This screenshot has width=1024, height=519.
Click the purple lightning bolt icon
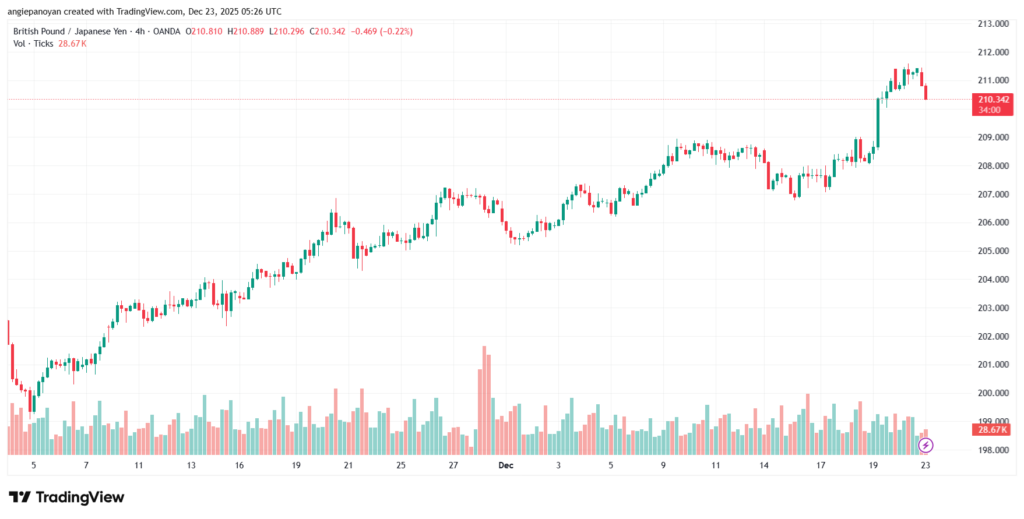pyautogui.click(x=925, y=444)
